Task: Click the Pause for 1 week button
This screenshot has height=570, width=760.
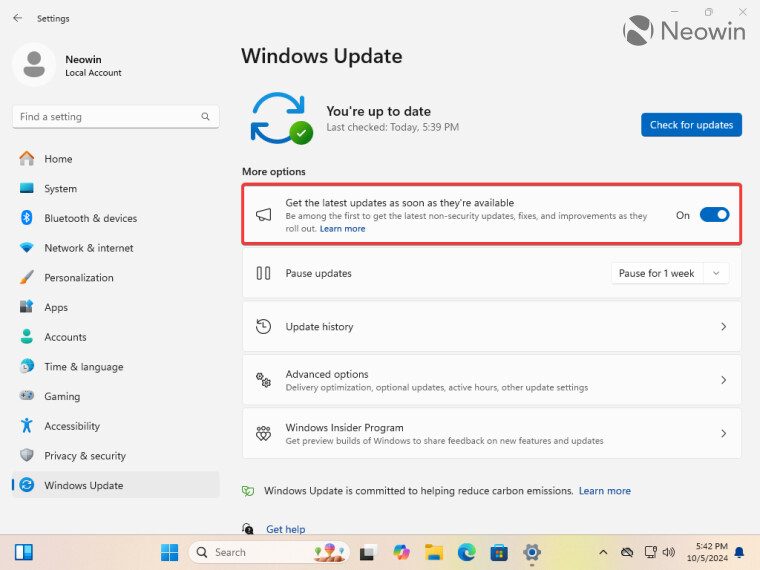Action: (657, 273)
